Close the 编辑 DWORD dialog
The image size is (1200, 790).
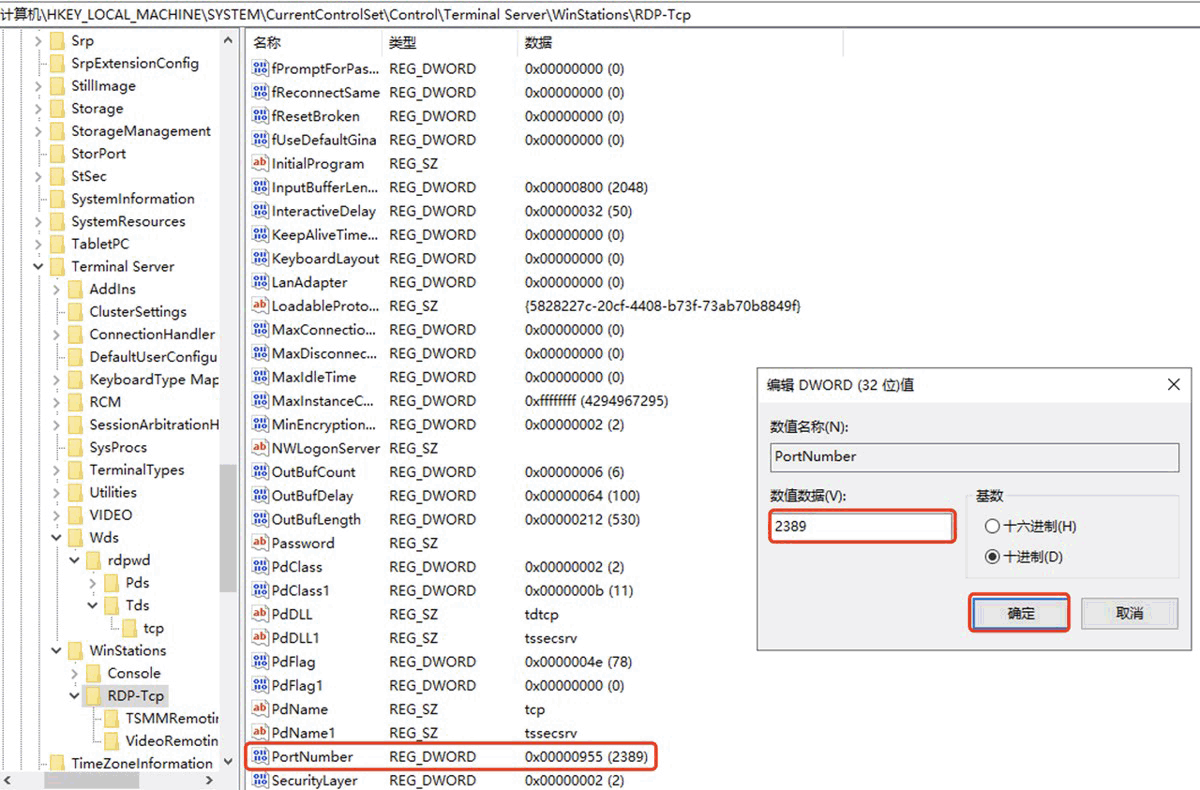1174,385
